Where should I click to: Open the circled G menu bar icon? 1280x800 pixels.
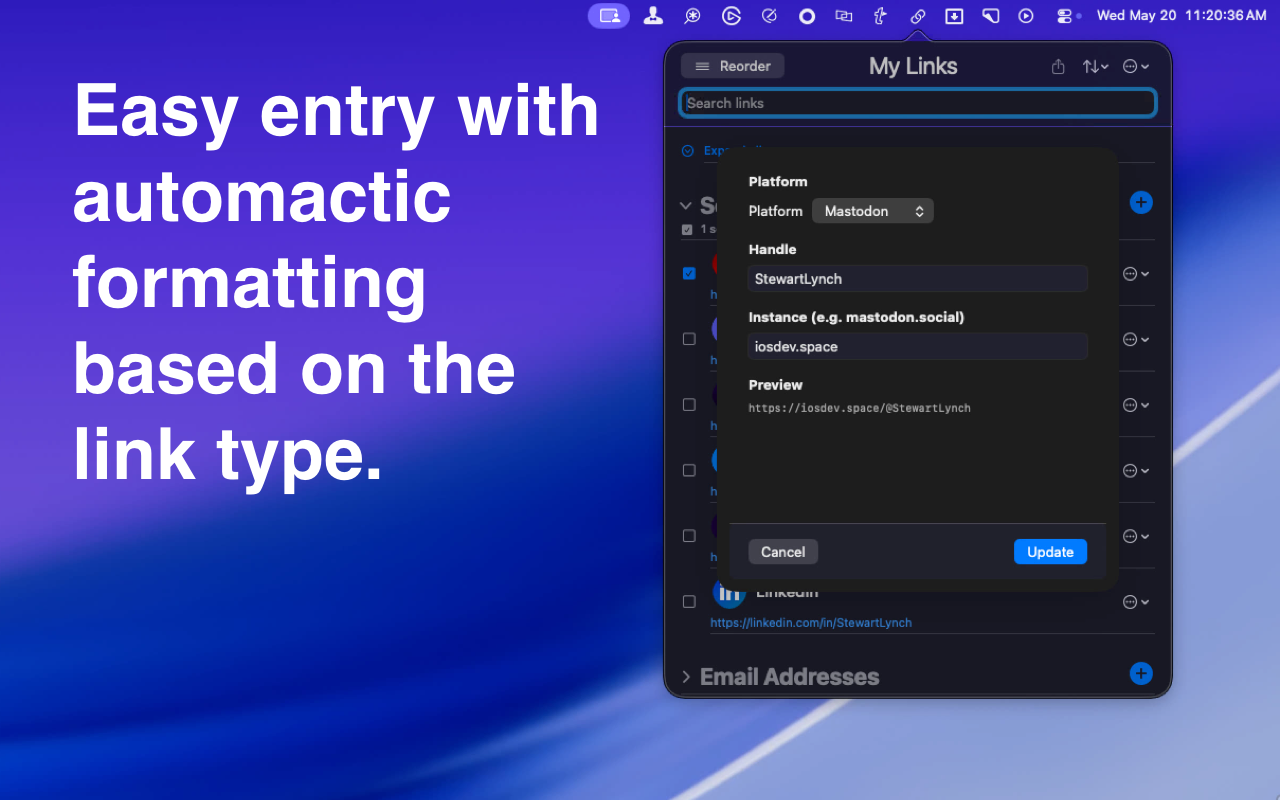coord(731,16)
